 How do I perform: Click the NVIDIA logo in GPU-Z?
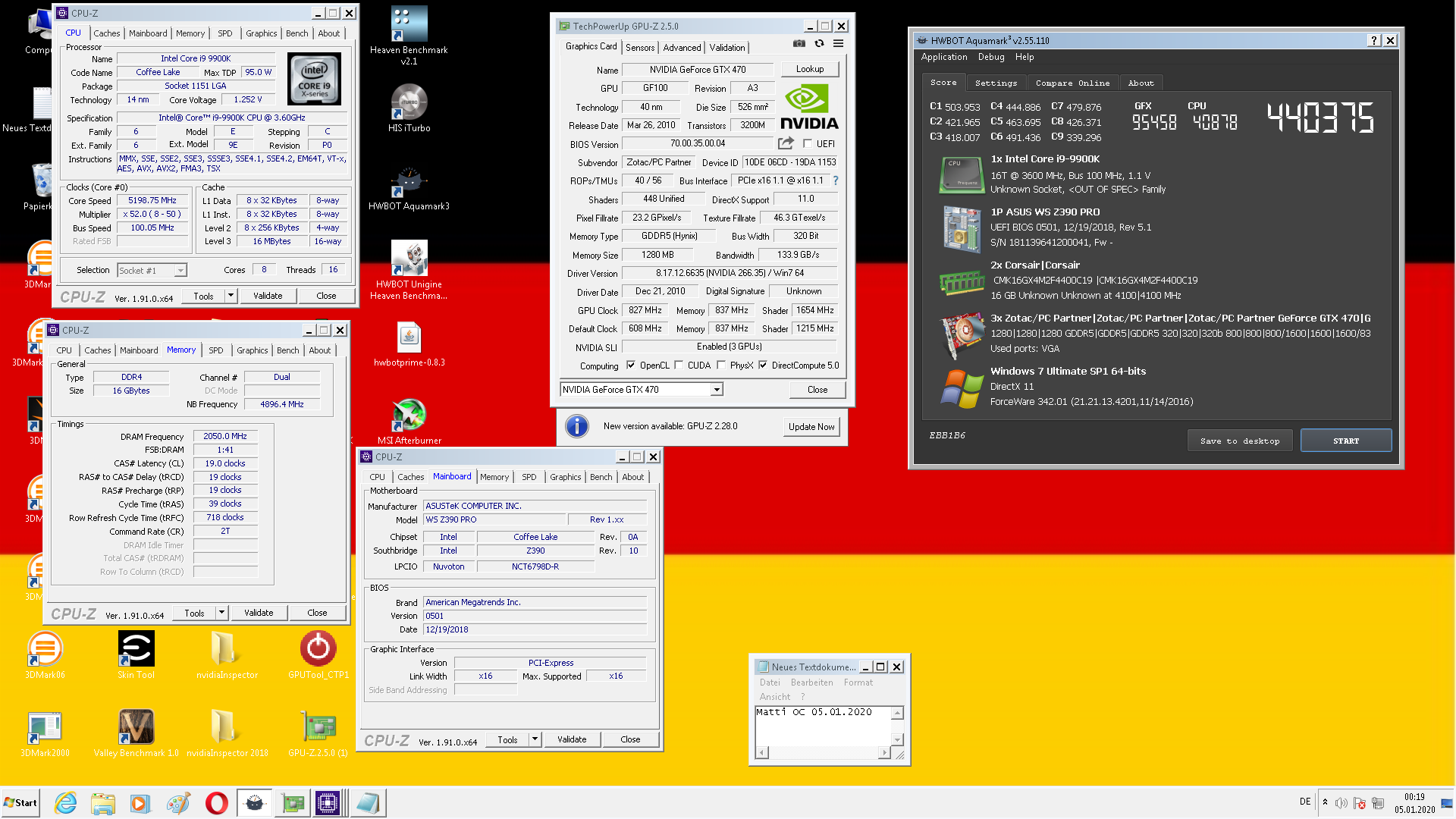pyautogui.click(x=809, y=107)
